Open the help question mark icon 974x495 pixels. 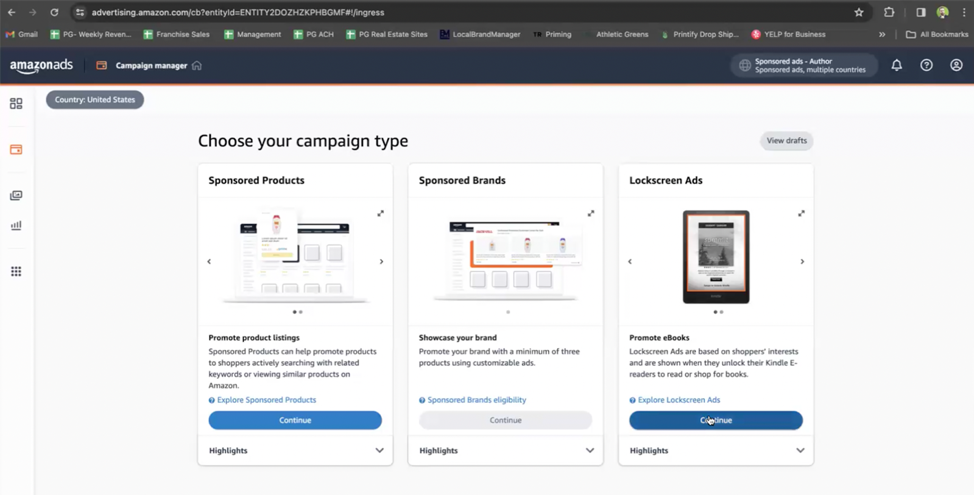pos(926,65)
